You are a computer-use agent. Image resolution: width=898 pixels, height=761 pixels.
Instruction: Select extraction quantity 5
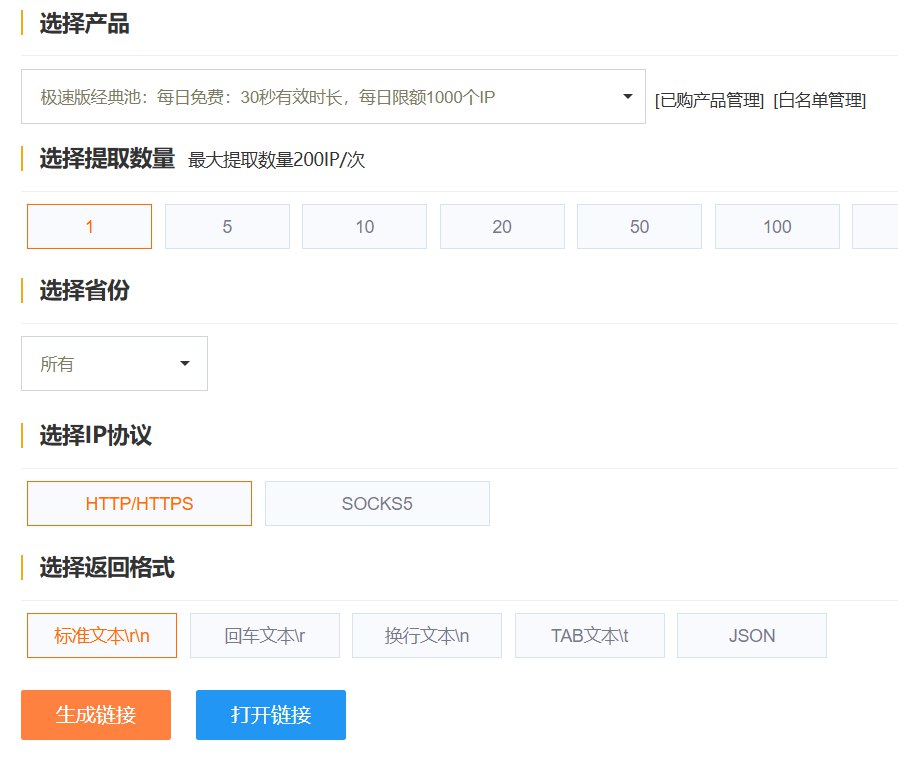coord(227,227)
